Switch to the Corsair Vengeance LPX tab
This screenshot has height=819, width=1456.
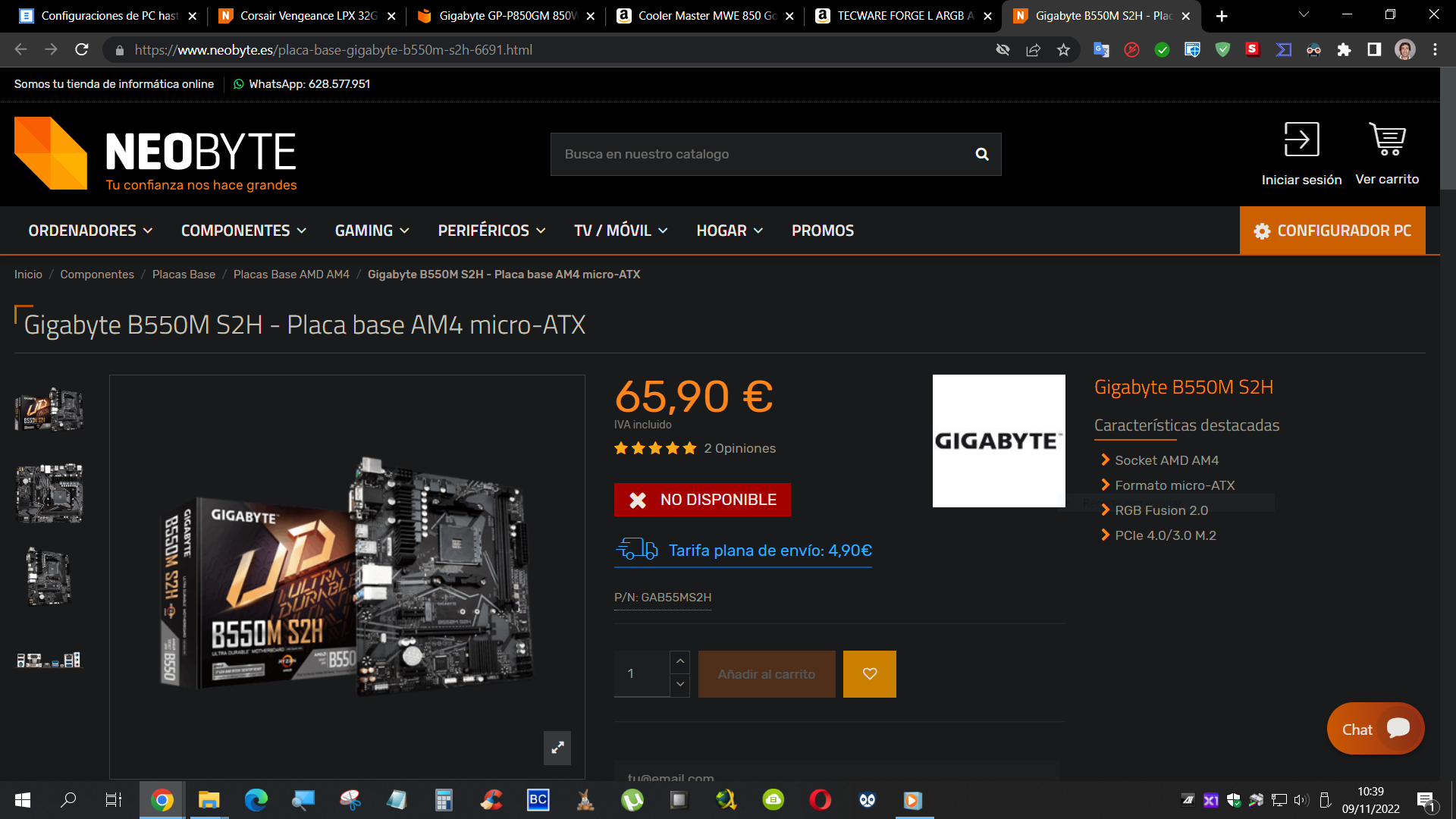click(307, 15)
